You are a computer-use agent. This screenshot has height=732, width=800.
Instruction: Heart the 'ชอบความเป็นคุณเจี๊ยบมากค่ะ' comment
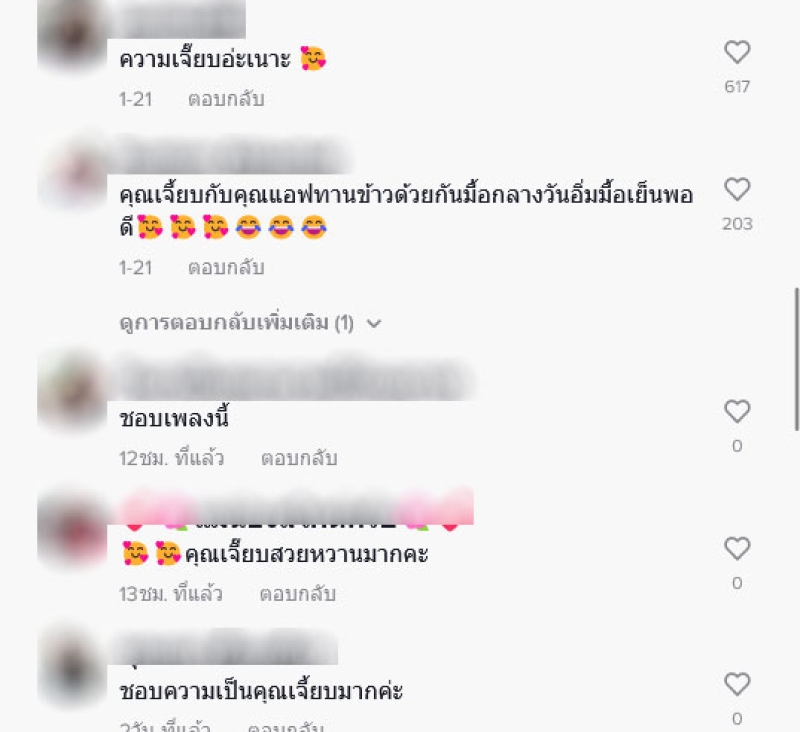[737, 685]
